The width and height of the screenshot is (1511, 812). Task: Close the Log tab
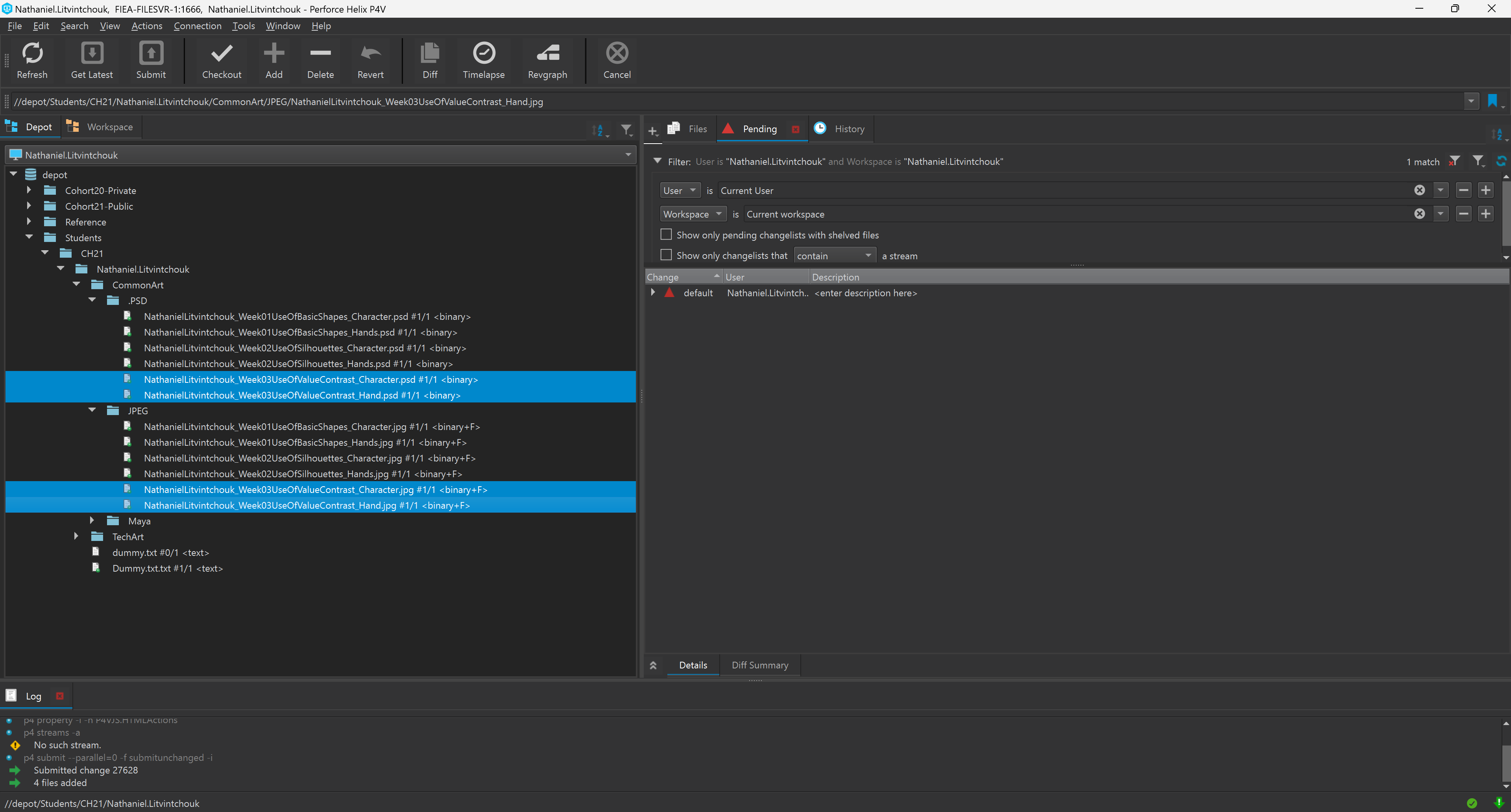[x=59, y=696]
